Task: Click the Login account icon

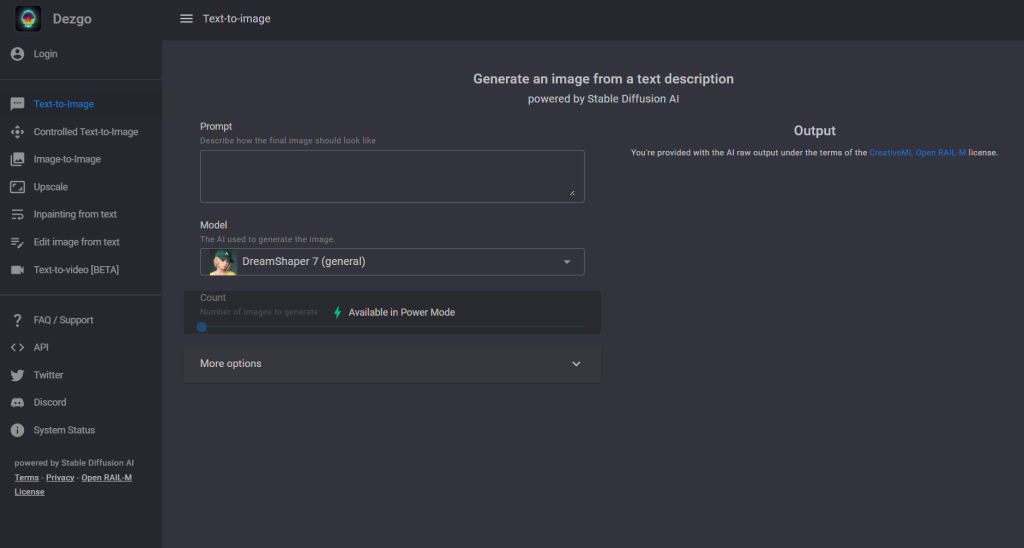Action: tap(18, 54)
